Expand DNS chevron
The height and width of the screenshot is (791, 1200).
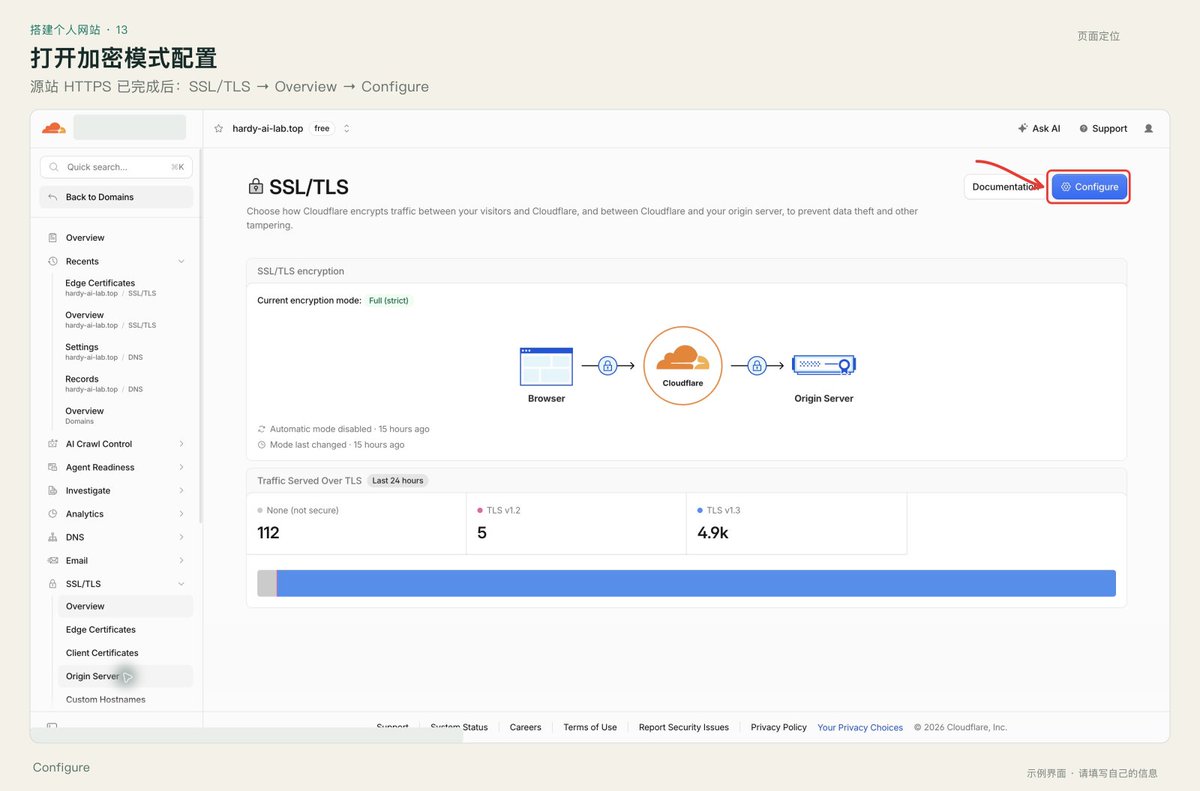(181, 537)
